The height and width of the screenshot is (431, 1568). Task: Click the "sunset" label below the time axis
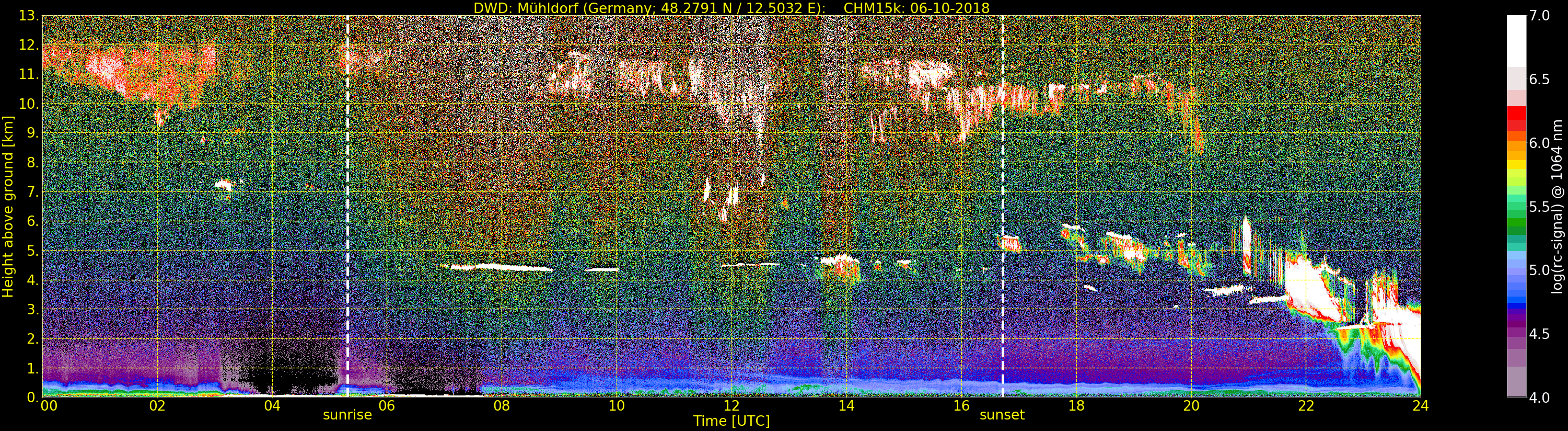(1002, 415)
